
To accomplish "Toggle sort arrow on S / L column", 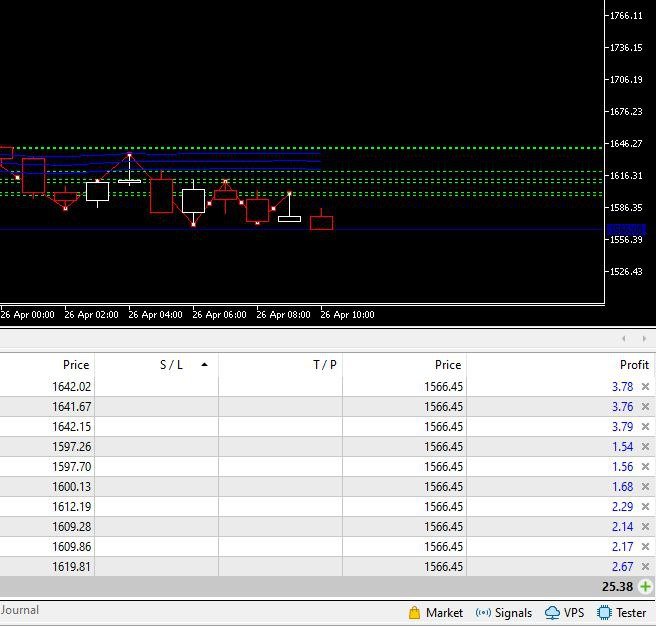I will (x=205, y=365).
